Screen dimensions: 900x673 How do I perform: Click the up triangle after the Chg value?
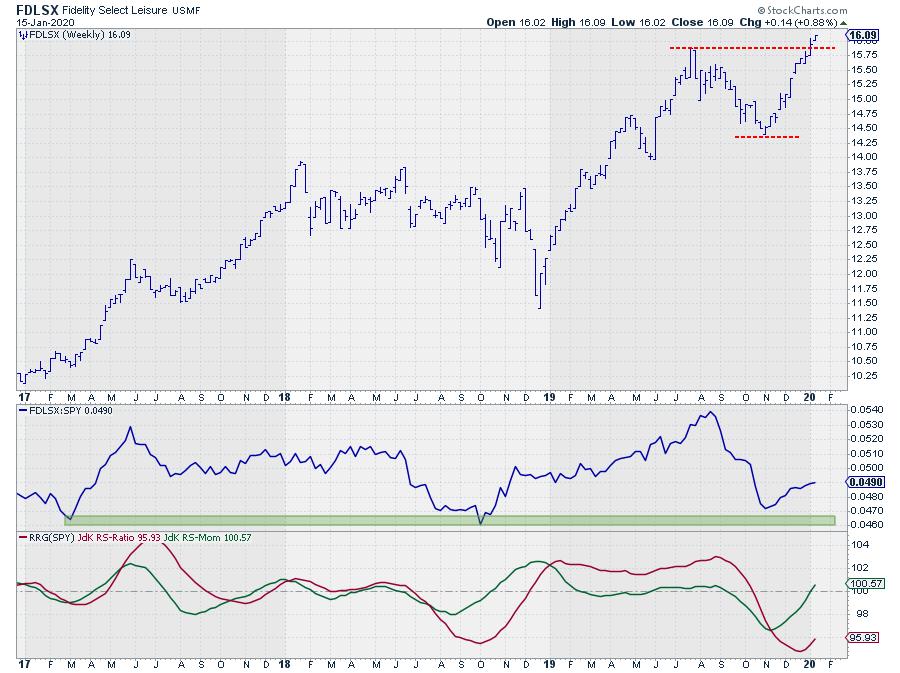pyautogui.click(x=843, y=23)
